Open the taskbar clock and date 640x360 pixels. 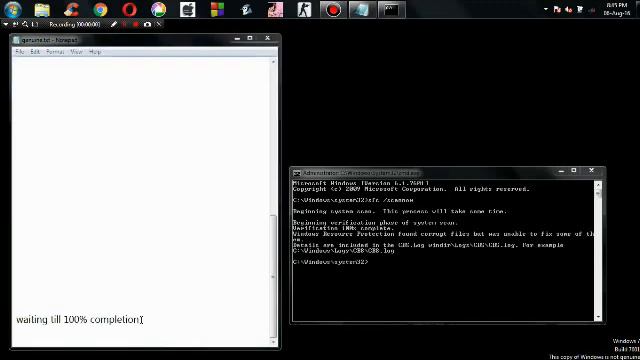click(x=616, y=9)
